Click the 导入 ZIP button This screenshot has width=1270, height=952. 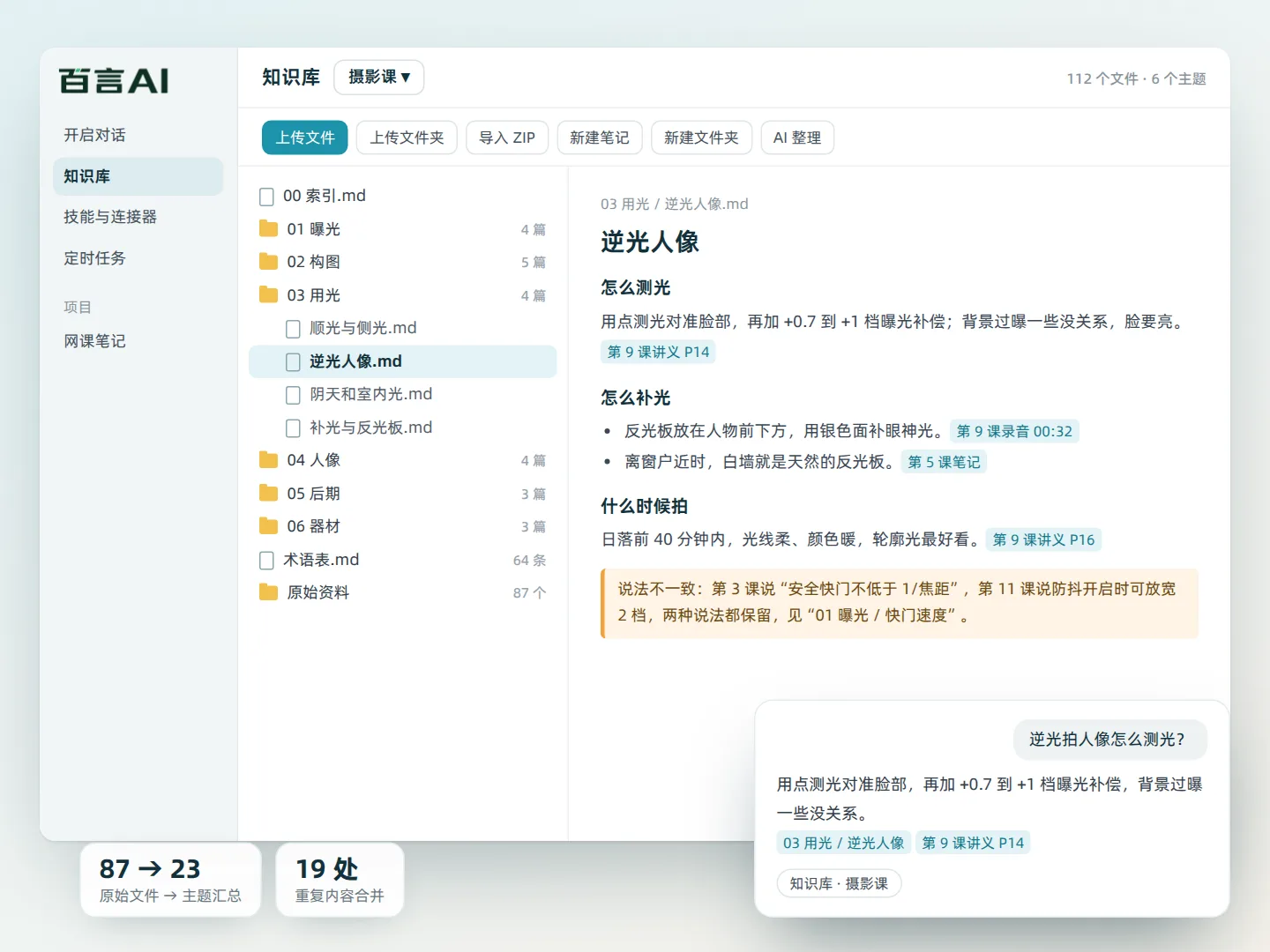(x=507, y=138)
